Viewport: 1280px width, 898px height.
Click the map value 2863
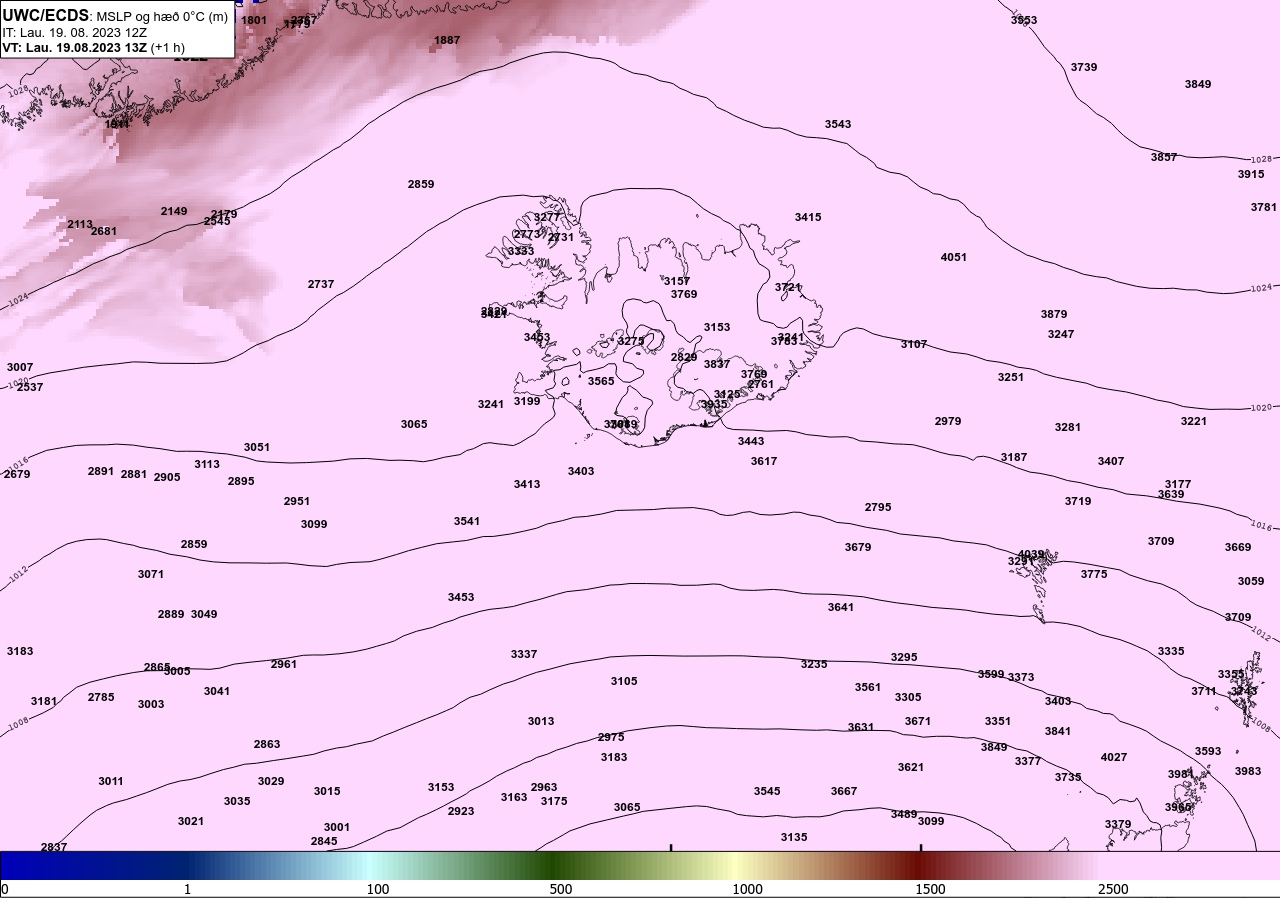(x=267, y=744)
